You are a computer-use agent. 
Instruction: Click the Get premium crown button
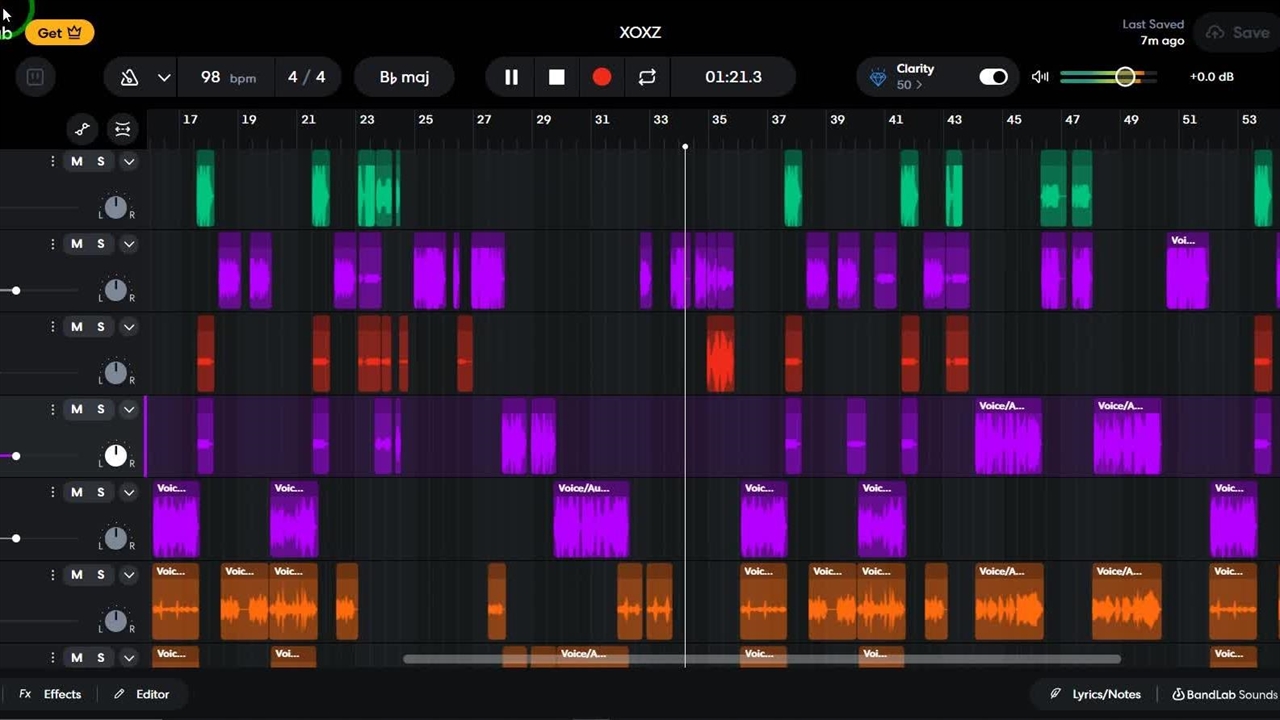(60, 33)
